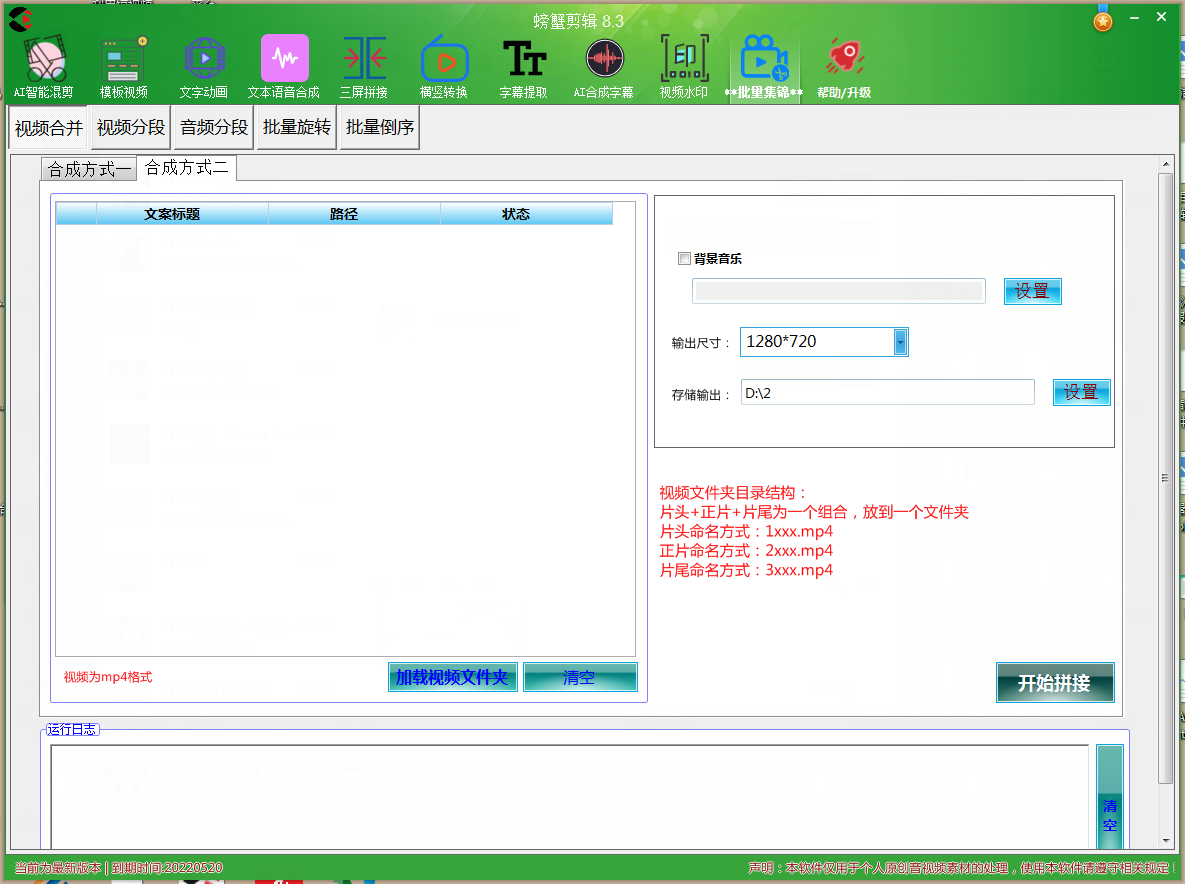Select the 视频水印 icon

[684, 64]
